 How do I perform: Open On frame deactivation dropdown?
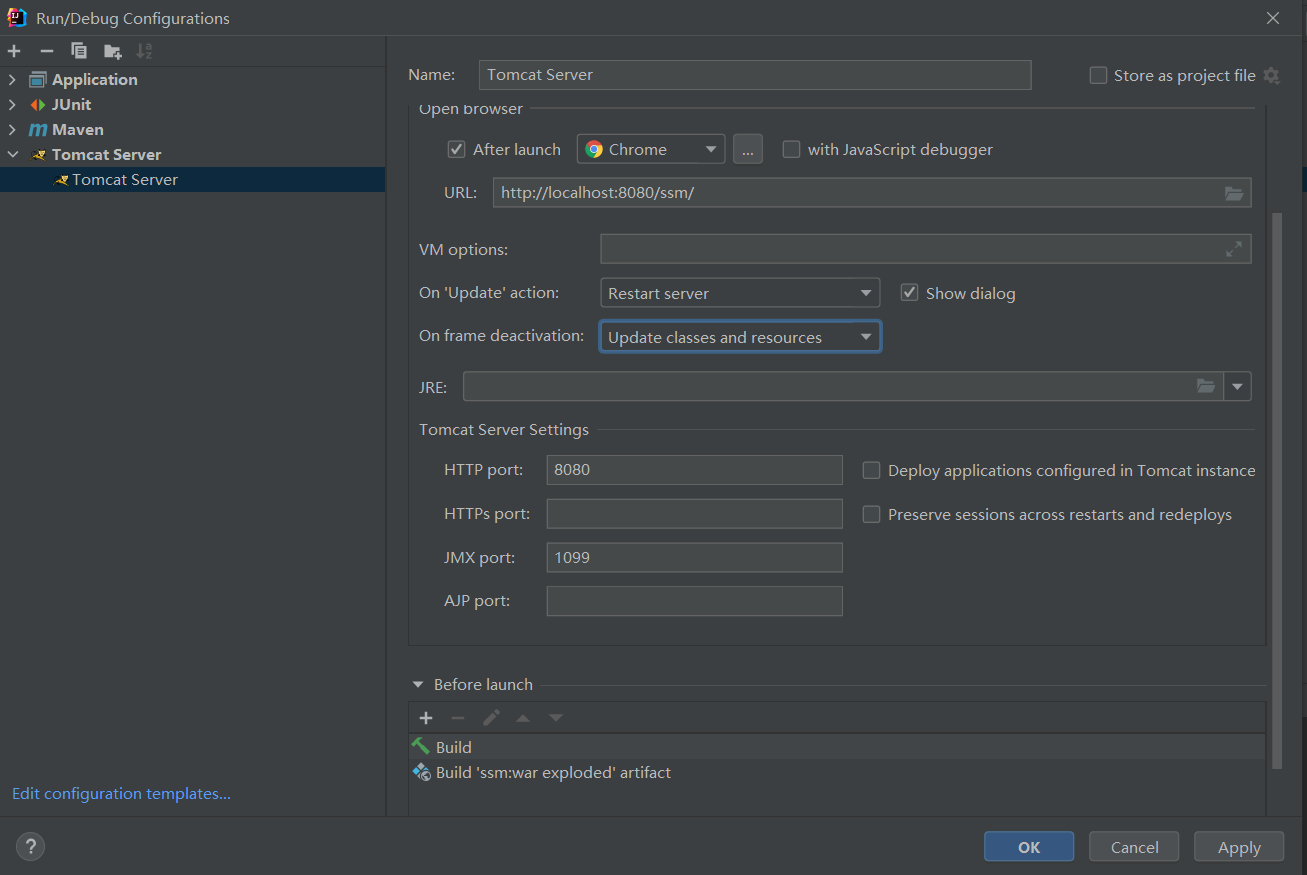coord(740,337)
